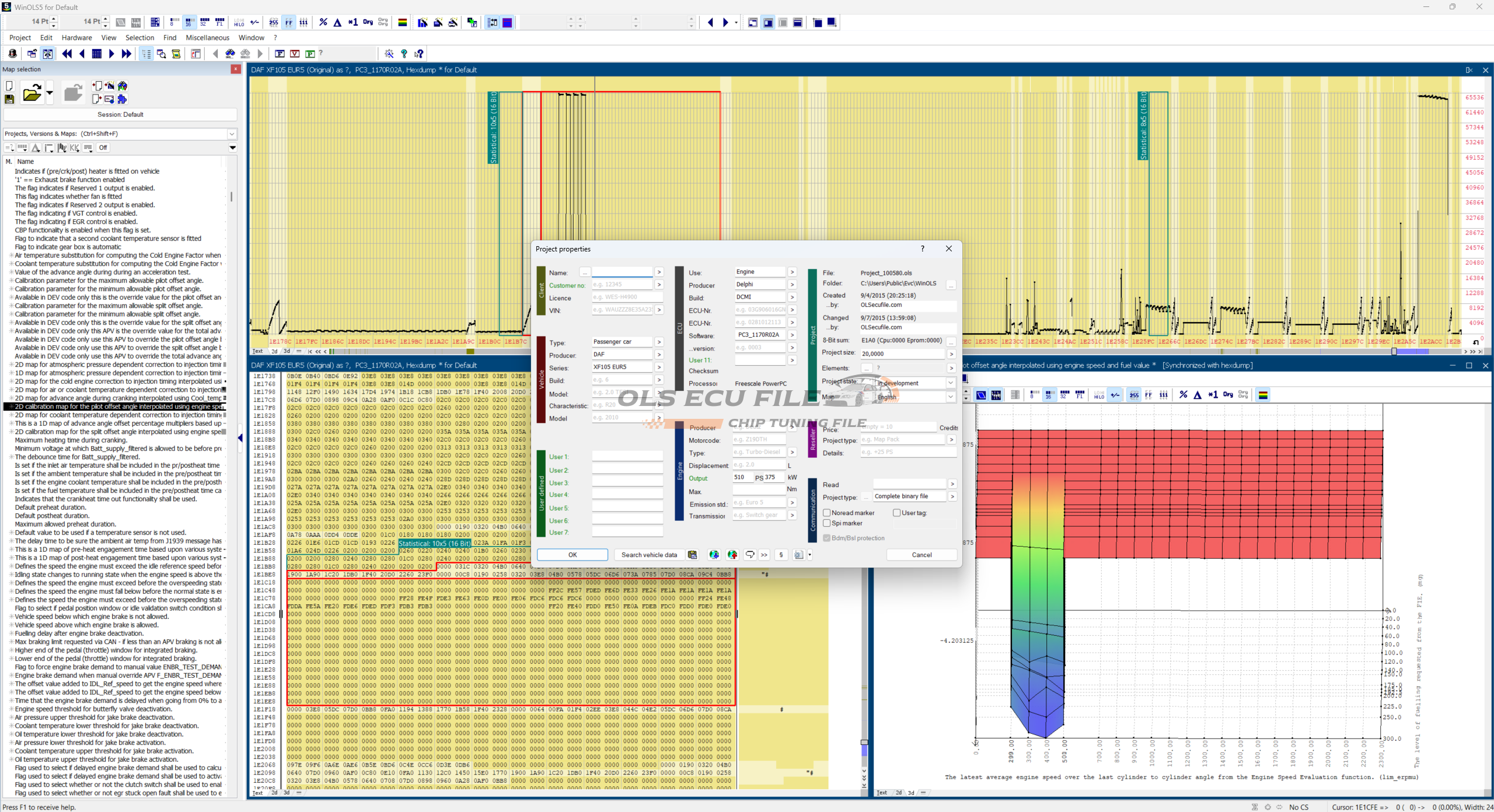Click the delta difference display icon
The height and width of the screenshot is (812, 1494).
click(338, 23)
